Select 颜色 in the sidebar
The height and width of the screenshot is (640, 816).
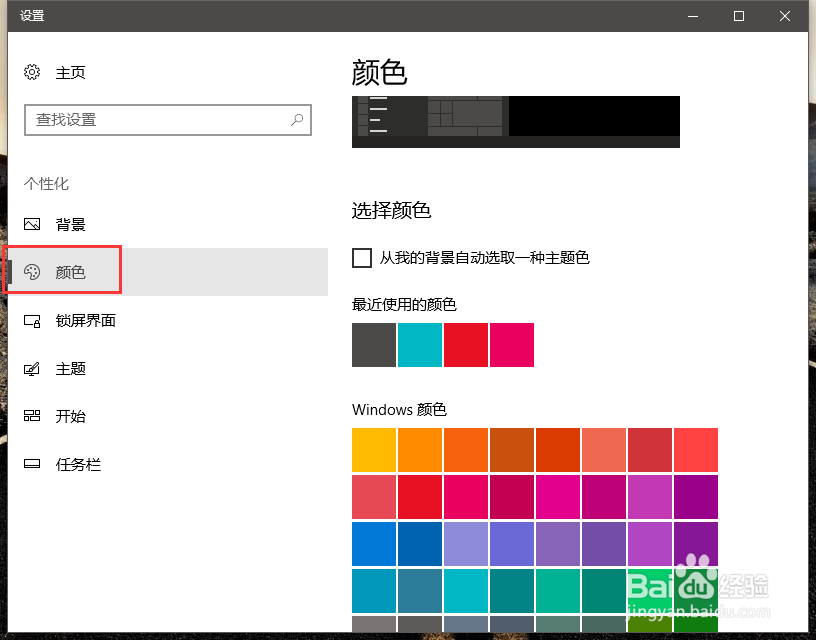(168, 272)
